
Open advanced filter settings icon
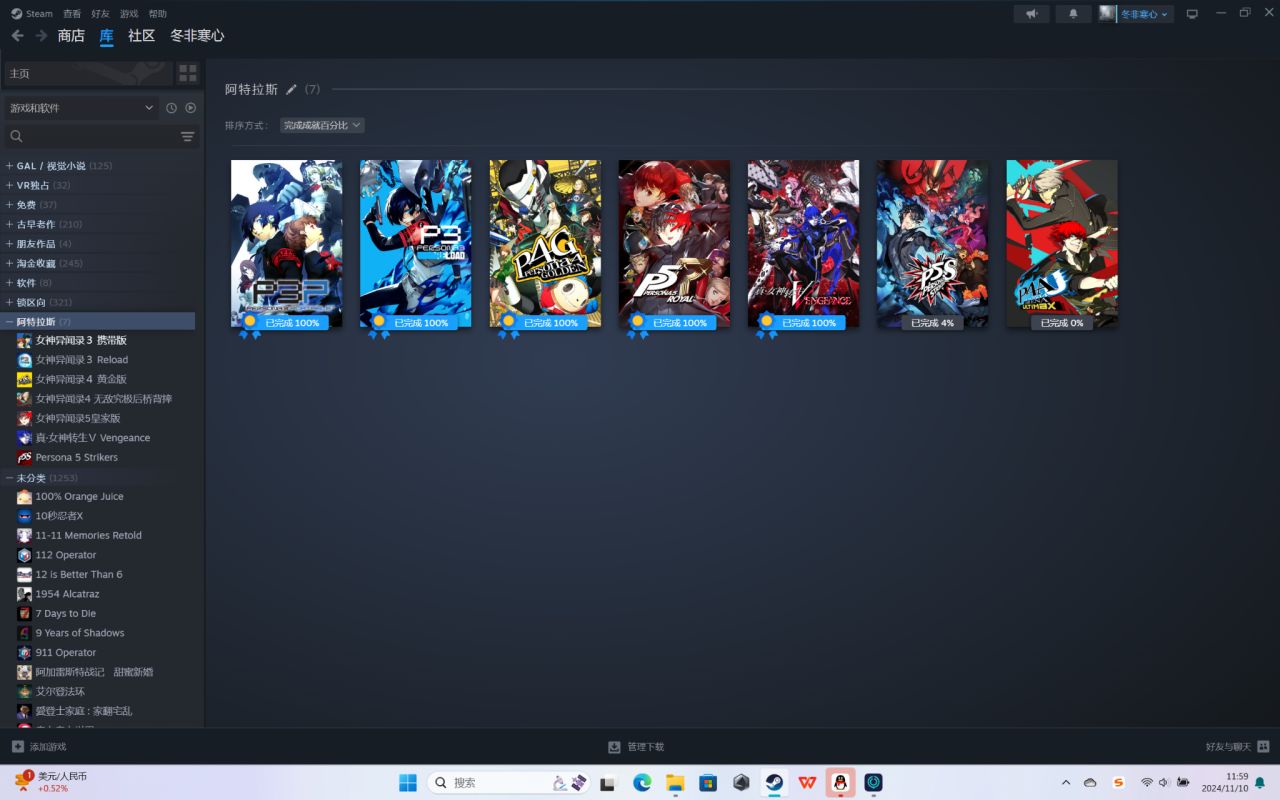click(x=187, y=136)
